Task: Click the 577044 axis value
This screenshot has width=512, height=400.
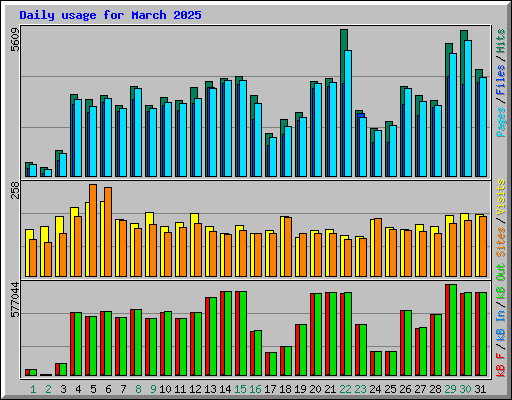Action: click(15, 300)
